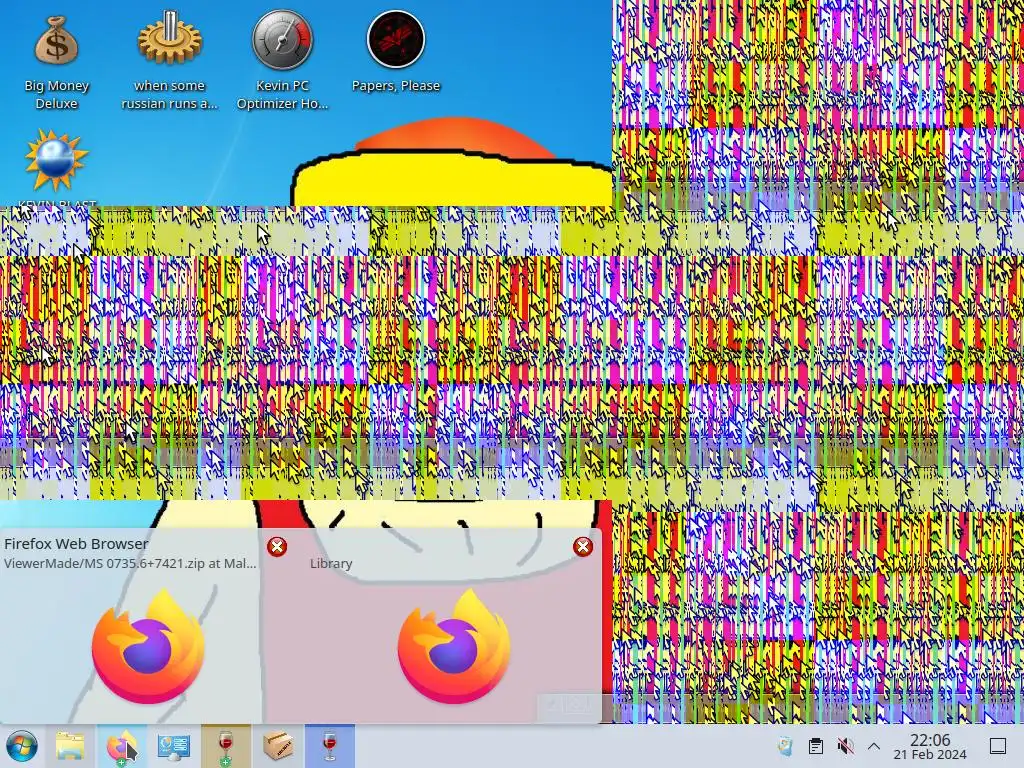Open the recycle bin tray icon
The width and height of the screenshot is (1024, 768).
click(x=786, y=746)
